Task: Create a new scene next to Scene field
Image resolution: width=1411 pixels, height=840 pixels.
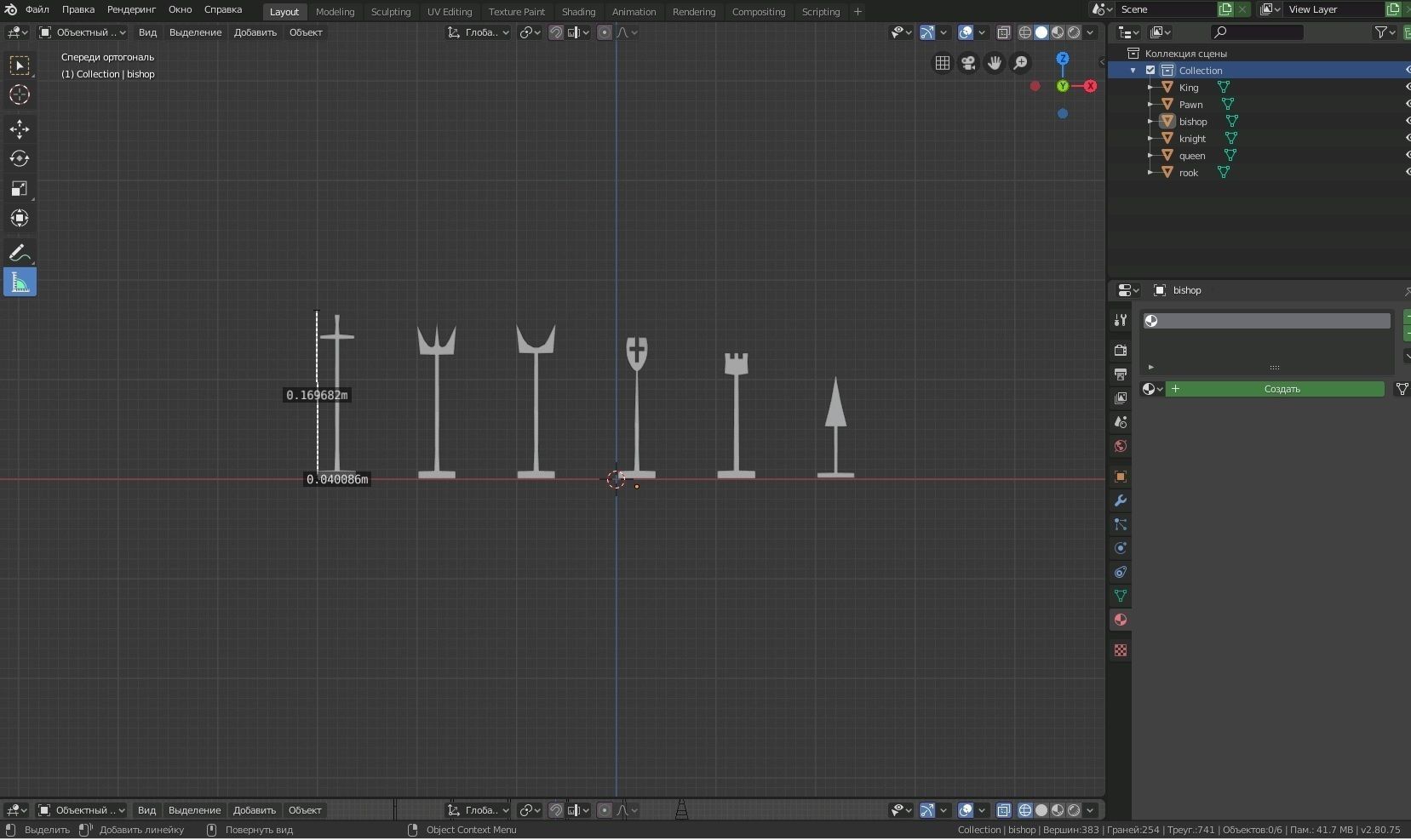Action: [1225, 9]
